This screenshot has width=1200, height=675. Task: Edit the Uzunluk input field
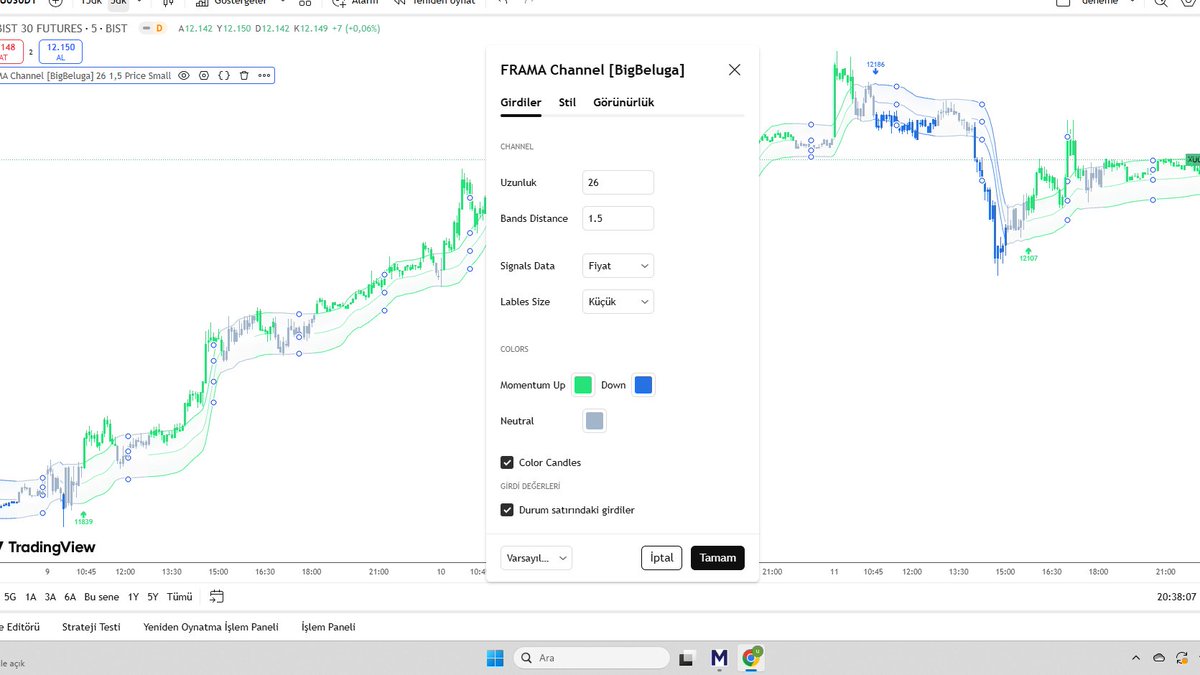[618, 183]
